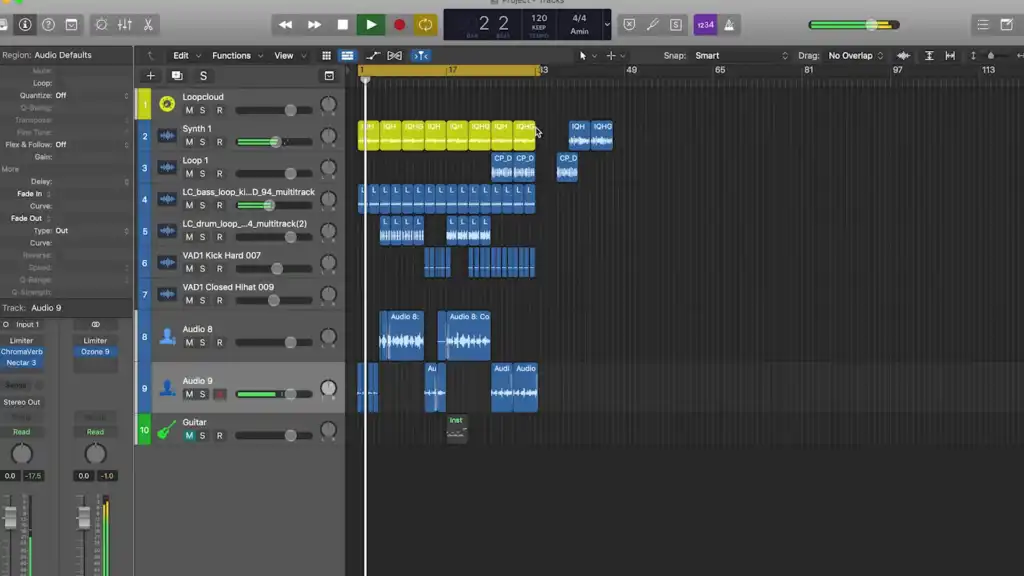The width and height of the screenshot is (1024, 576).
Task: Open the track header options box icon
Action: (x=329, y=76)
